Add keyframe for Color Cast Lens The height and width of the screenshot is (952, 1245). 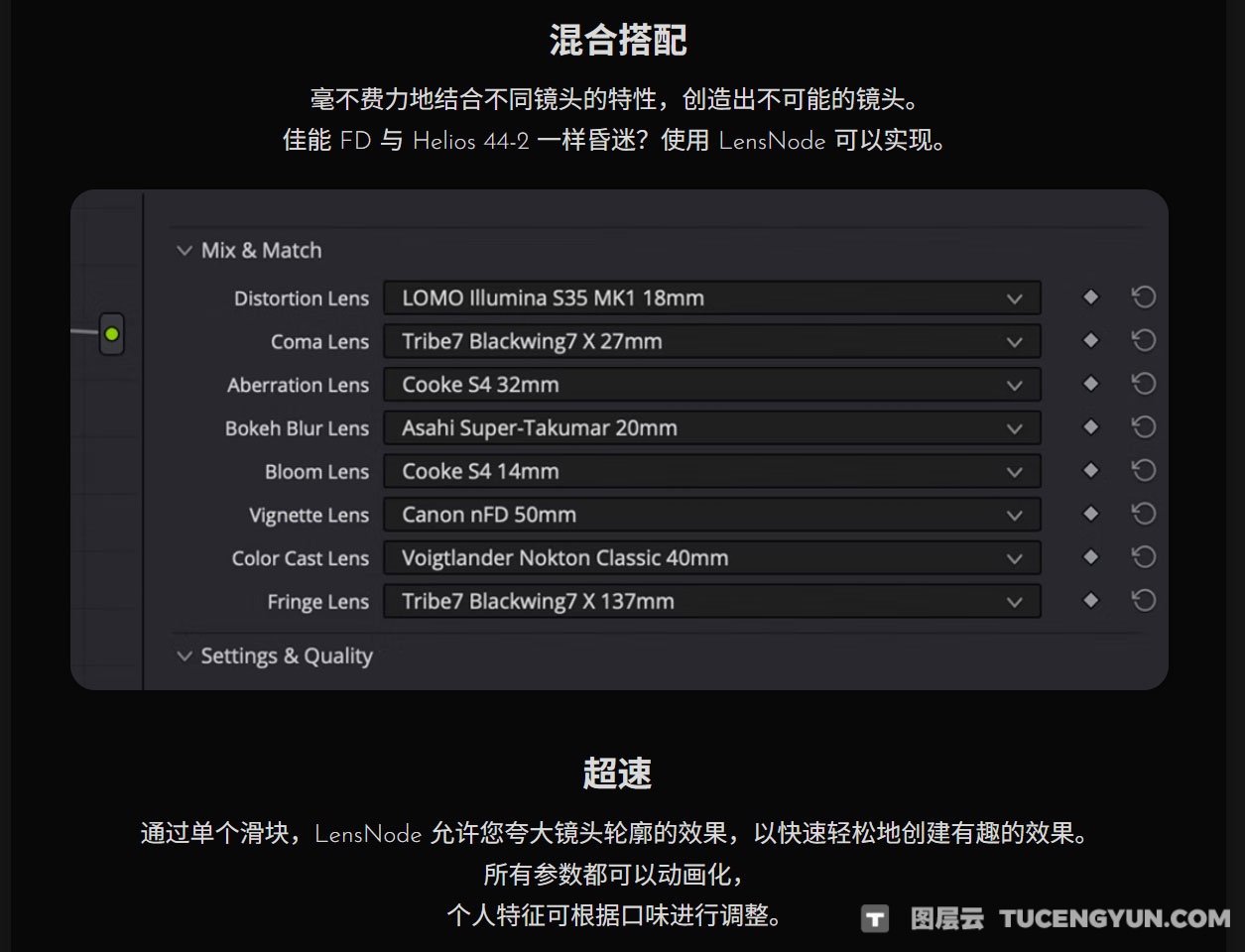(1090, 557)
